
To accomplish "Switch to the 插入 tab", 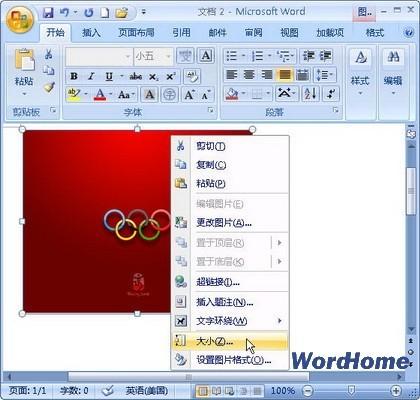I will (91, 33).
